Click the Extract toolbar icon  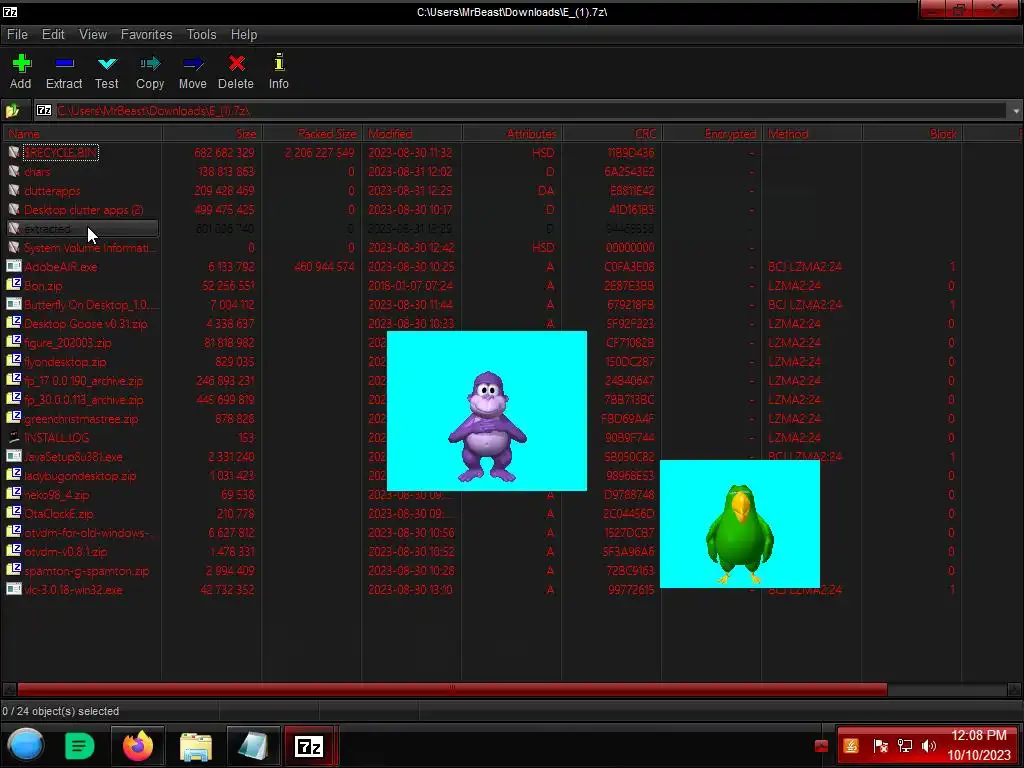pos(64,63)
